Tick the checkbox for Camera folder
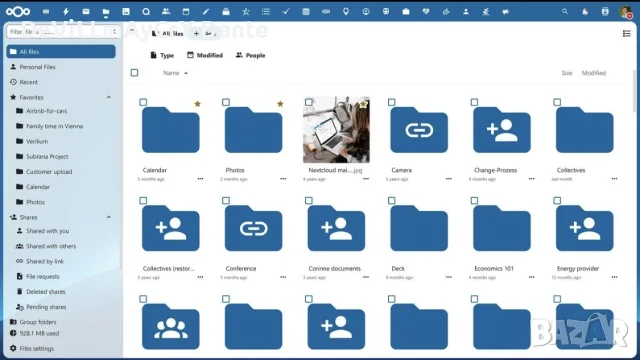Viewport: 640px width, 360px height. pyautogui.click(x=391, y=102)
